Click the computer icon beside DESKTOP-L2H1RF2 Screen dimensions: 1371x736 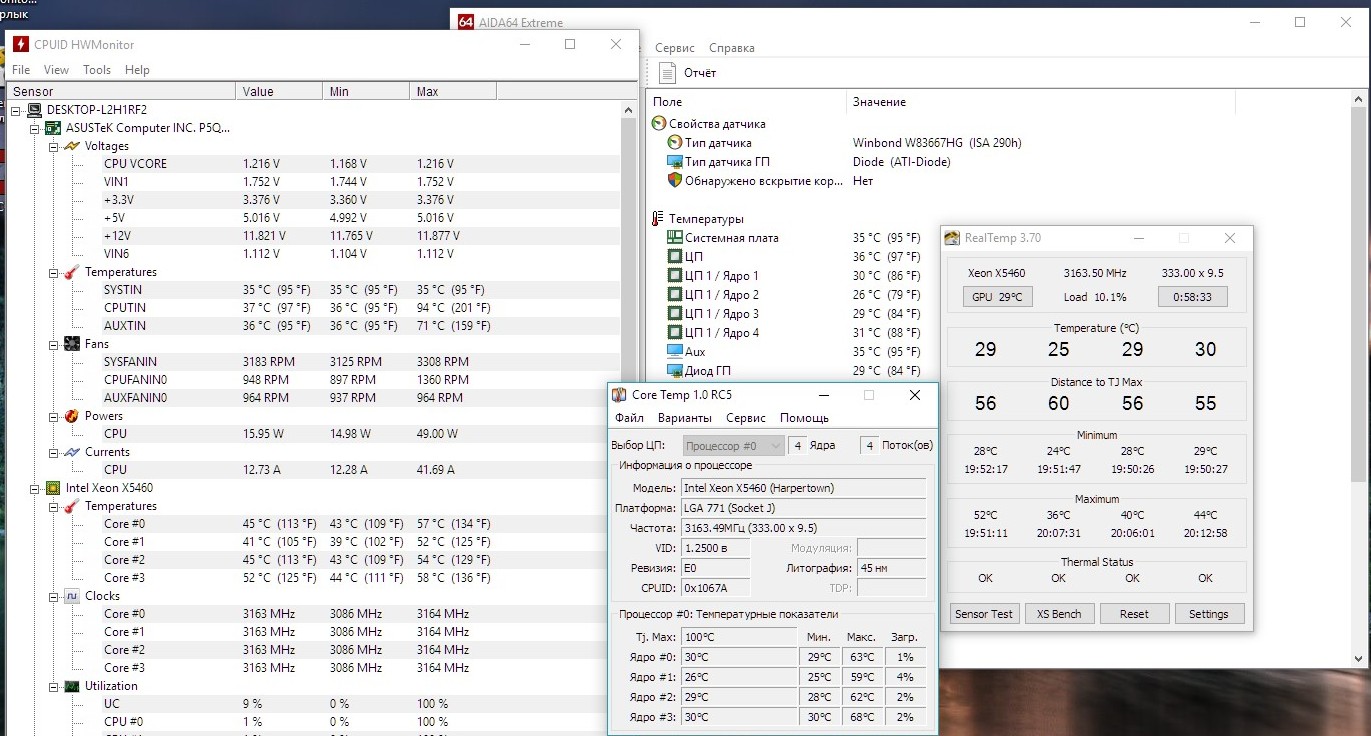tap(35, 110)
